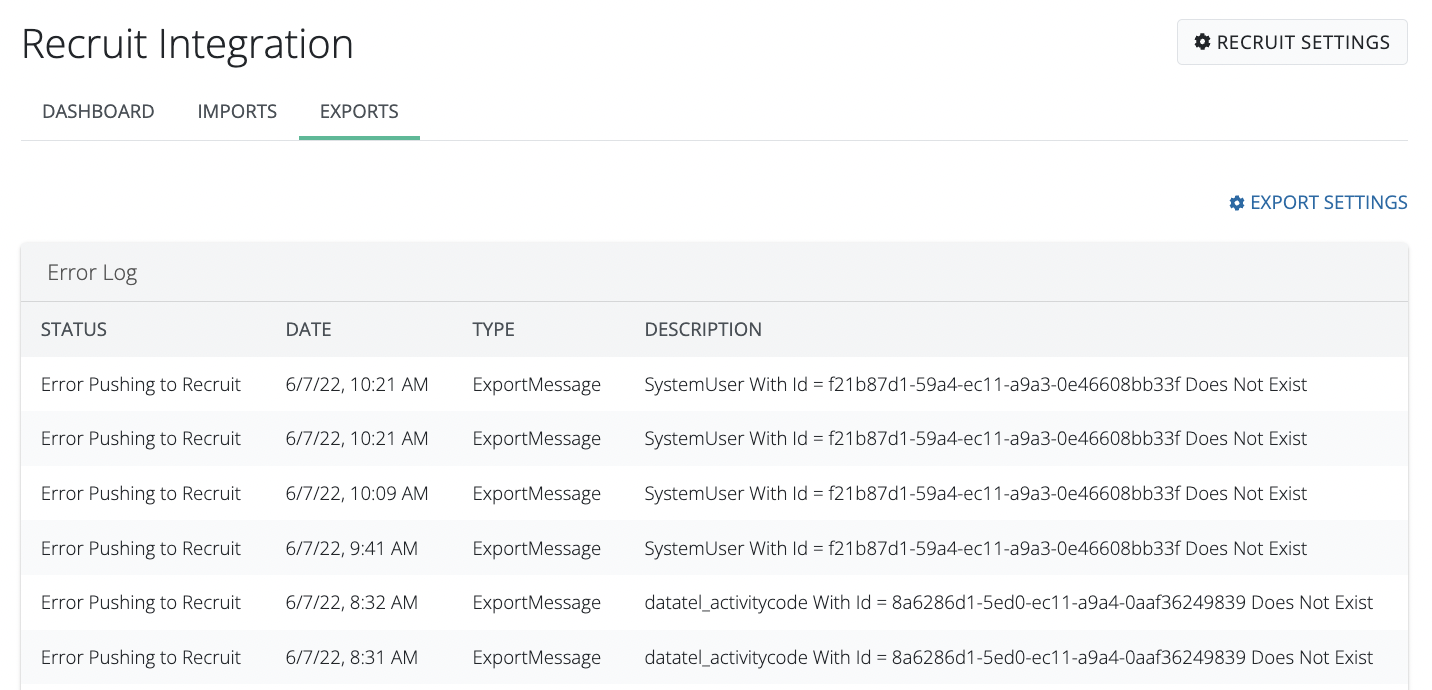Click the STATUS column header
The image size is (1432, 690).
[x=74, y=329]
